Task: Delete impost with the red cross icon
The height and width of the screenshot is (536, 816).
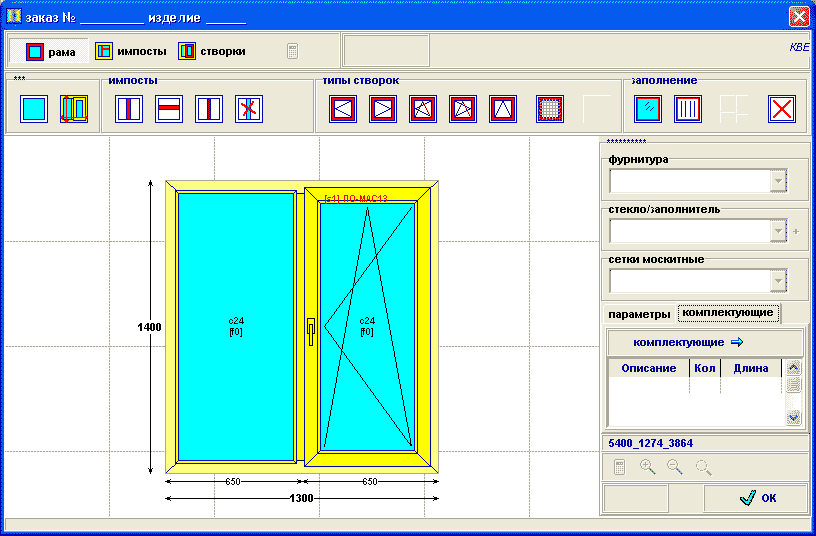Action: click(249, 109)
